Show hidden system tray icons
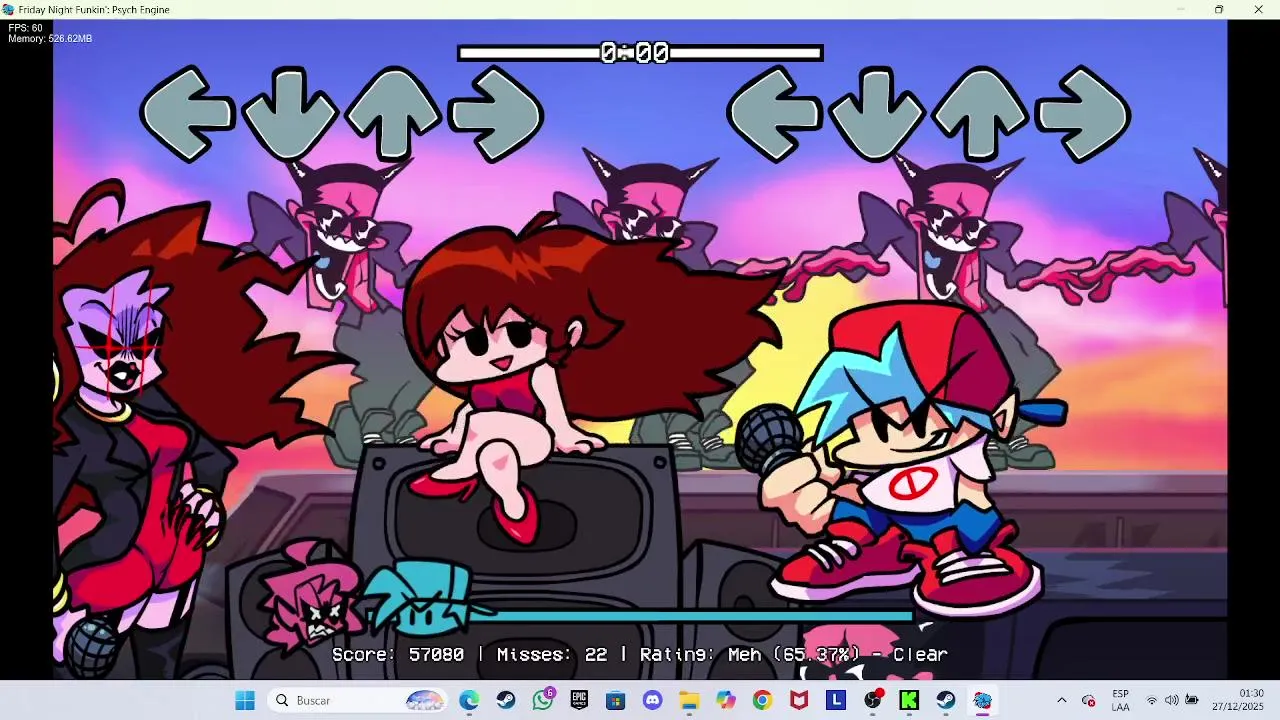Image resolution: width=1280 pixels, height=720 pixels. (1062, 700)
